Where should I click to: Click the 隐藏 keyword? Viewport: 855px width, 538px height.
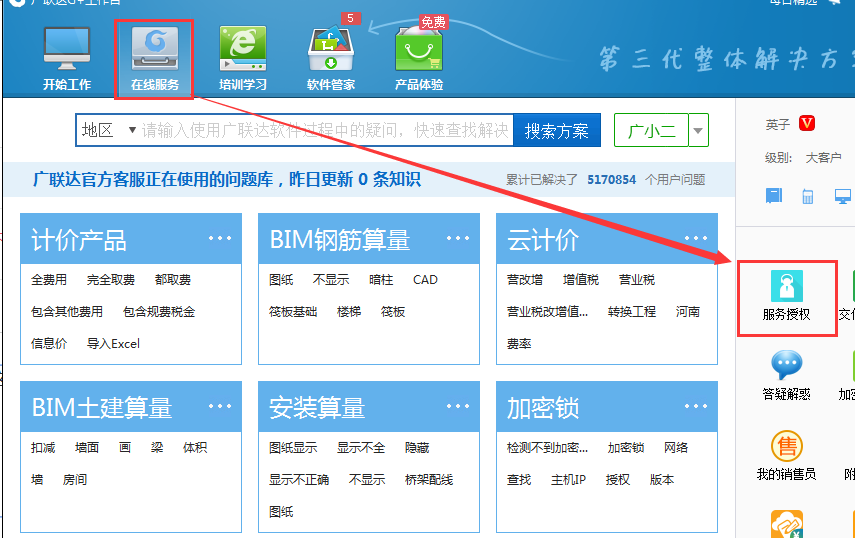pyautogui.click(x=417, y=448)
